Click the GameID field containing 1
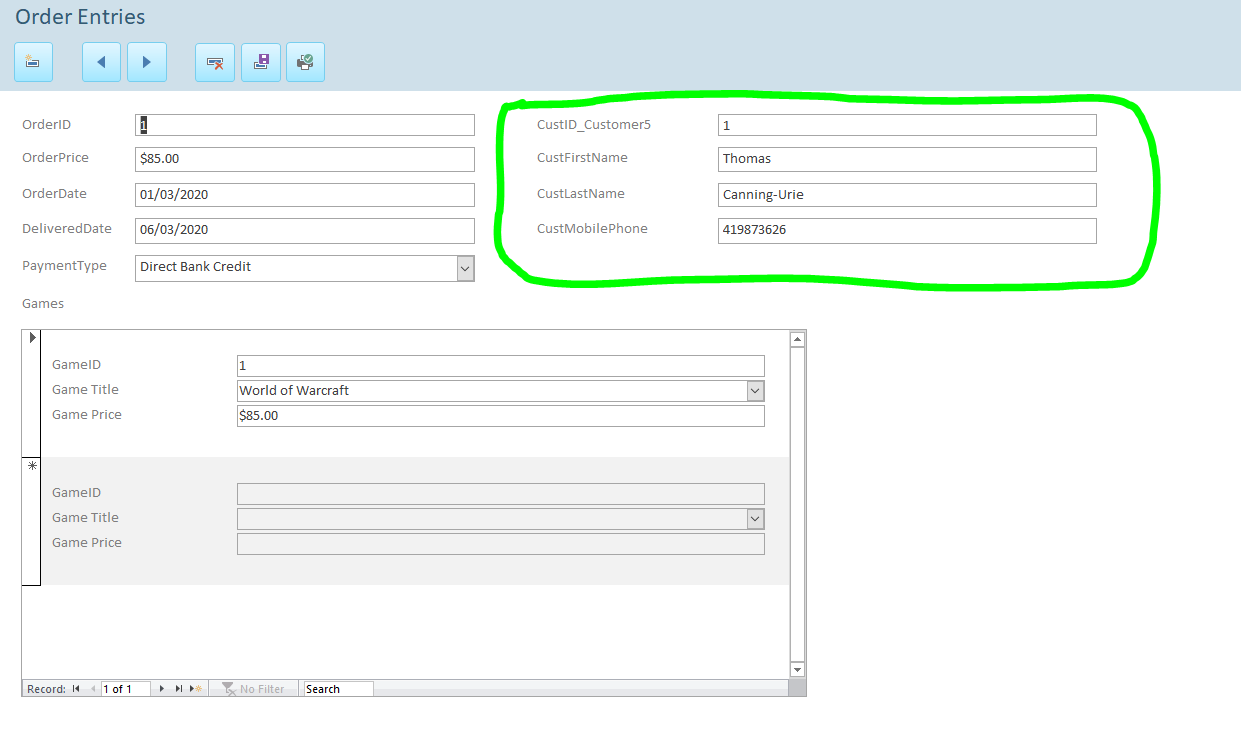Image resolution: width=1241 pixels, height=742 pixels. point(500,366)
